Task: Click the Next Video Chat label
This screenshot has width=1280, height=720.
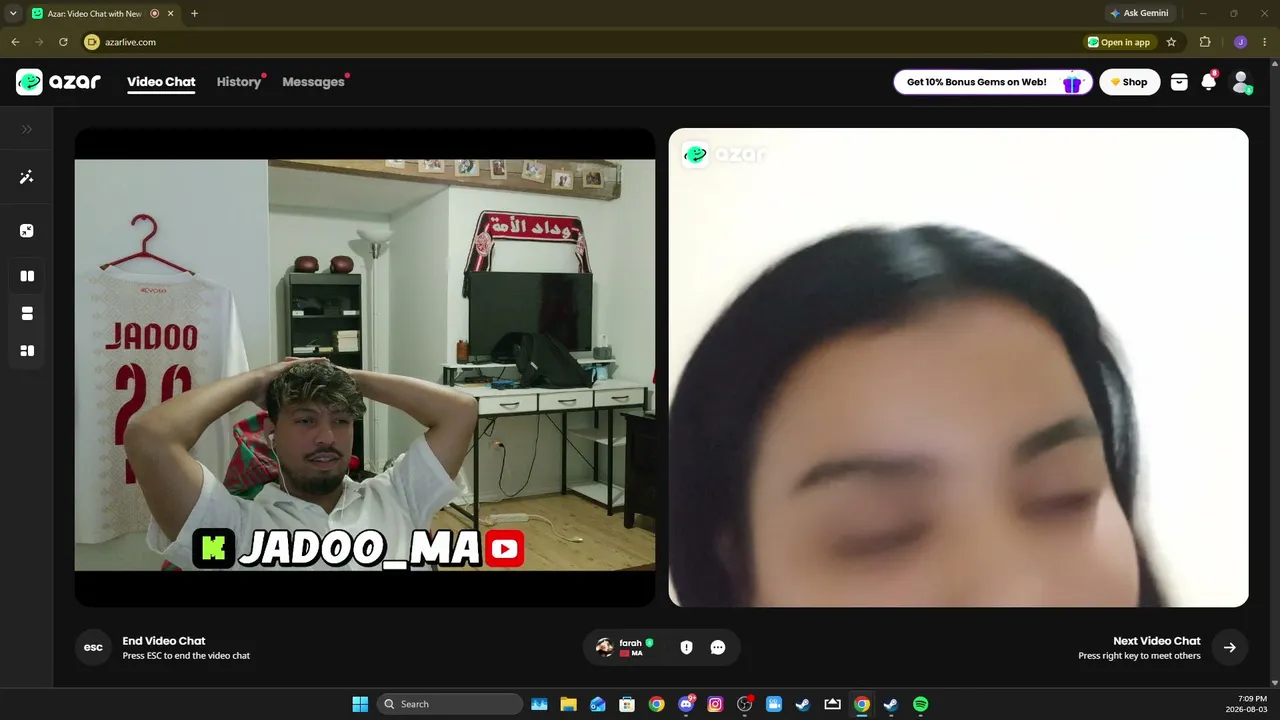Action: tap(1156, 641)
